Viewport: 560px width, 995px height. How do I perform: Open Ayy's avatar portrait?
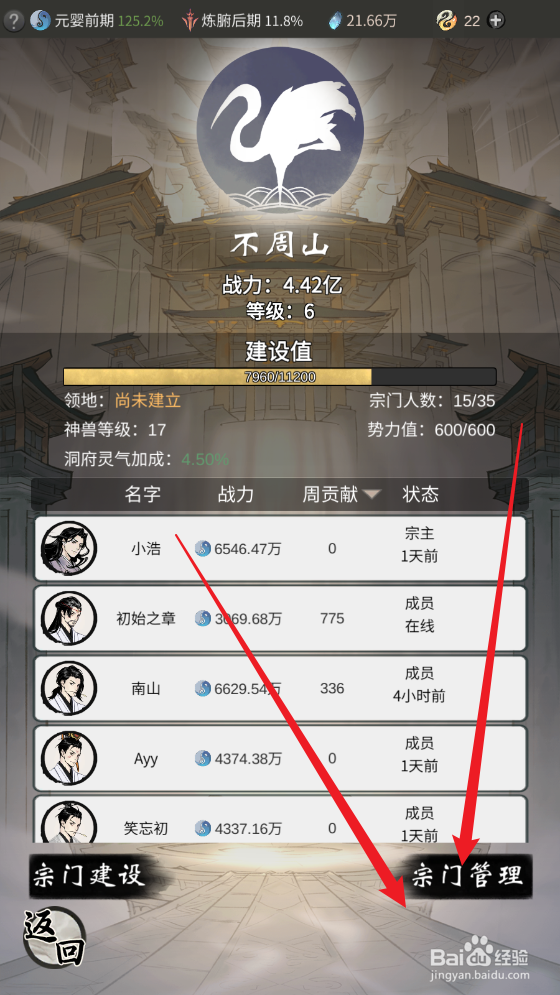coord(69,758)
